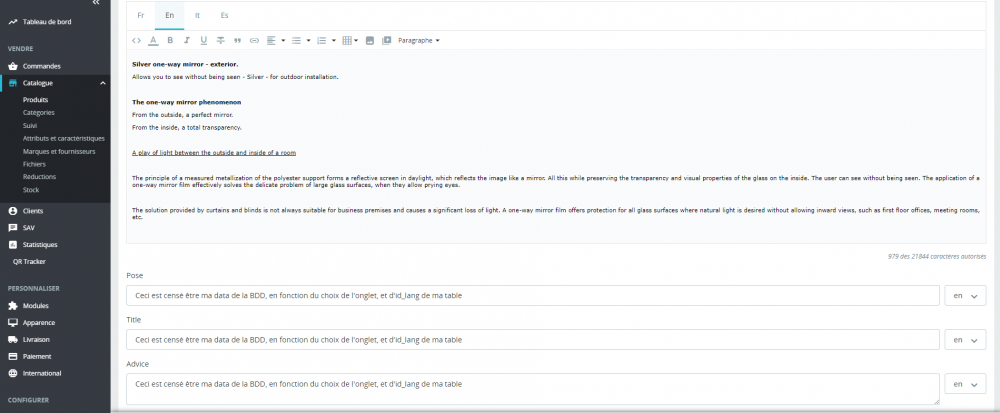Open Stock submenu item
The height and width of the screenshot is (413, 1000).
pyautogui.click(x=31, y=190)
